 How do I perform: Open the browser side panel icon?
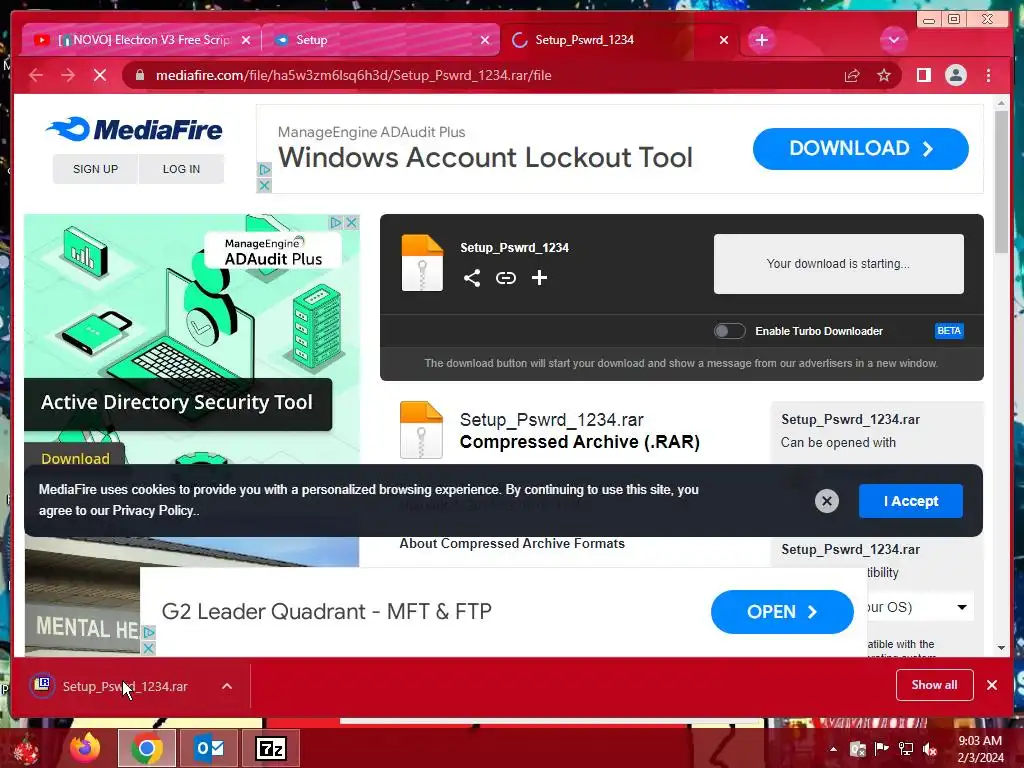click(923, 76)
